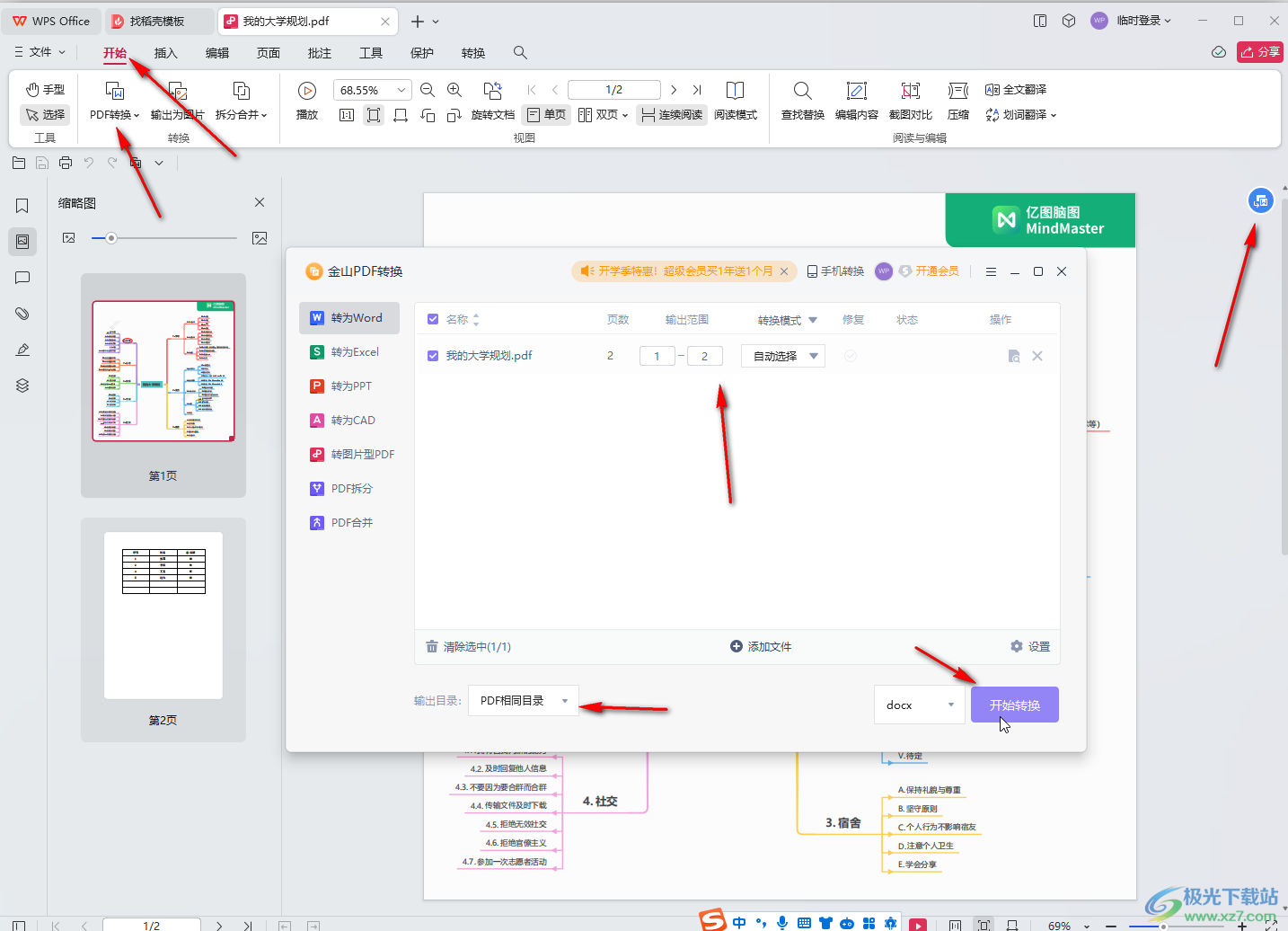Click page number 1/2 field in ribbon
Viewport: 1288px width, 931px height.
click(614, 90)
